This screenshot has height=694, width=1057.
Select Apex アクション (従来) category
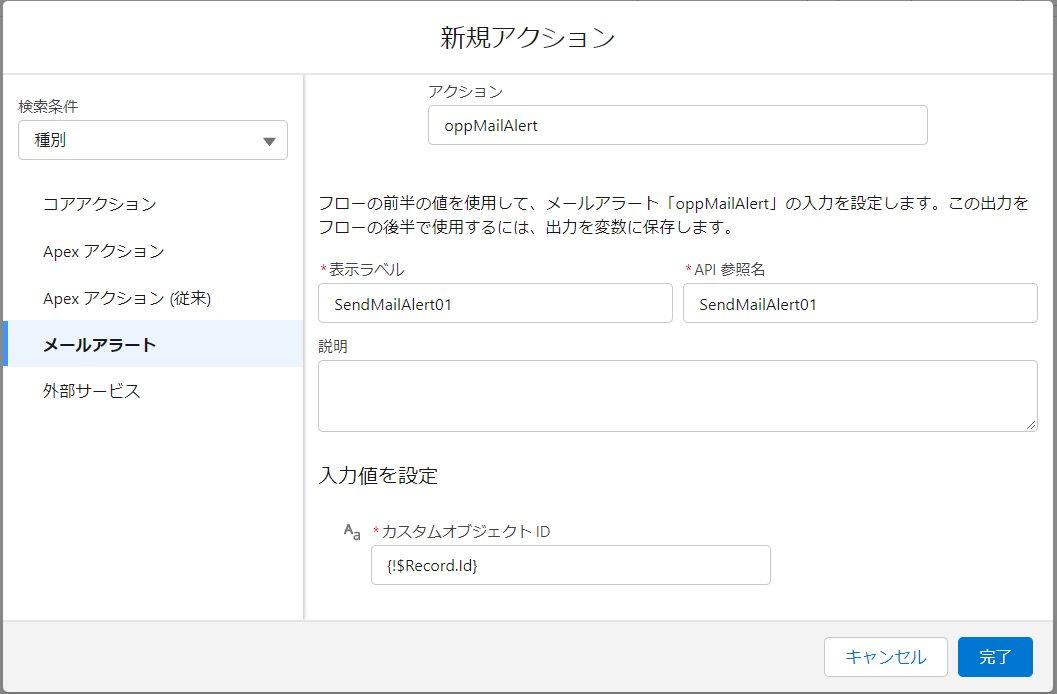point(127,298)
